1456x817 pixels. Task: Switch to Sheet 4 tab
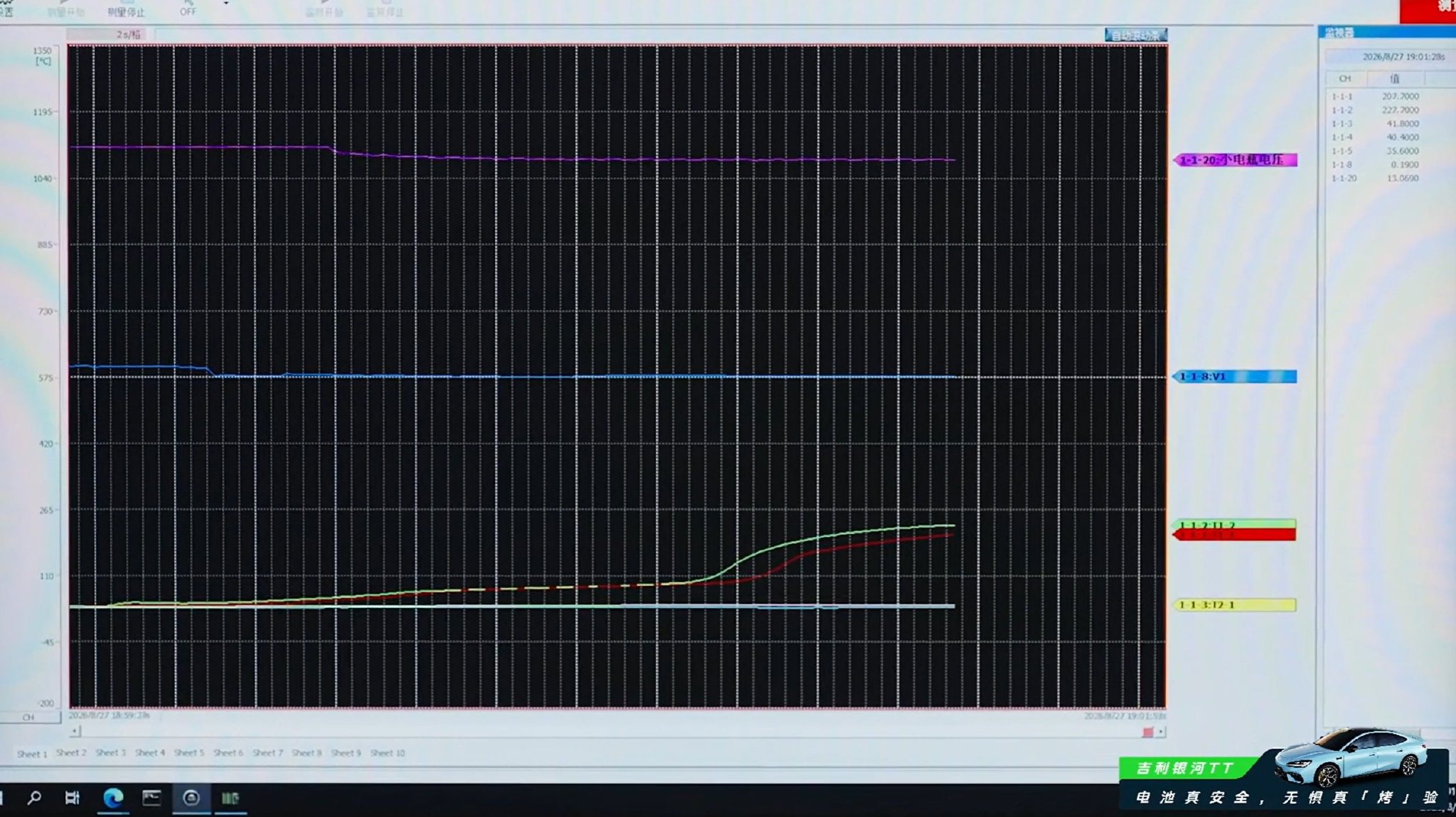(x=150, y=752)
